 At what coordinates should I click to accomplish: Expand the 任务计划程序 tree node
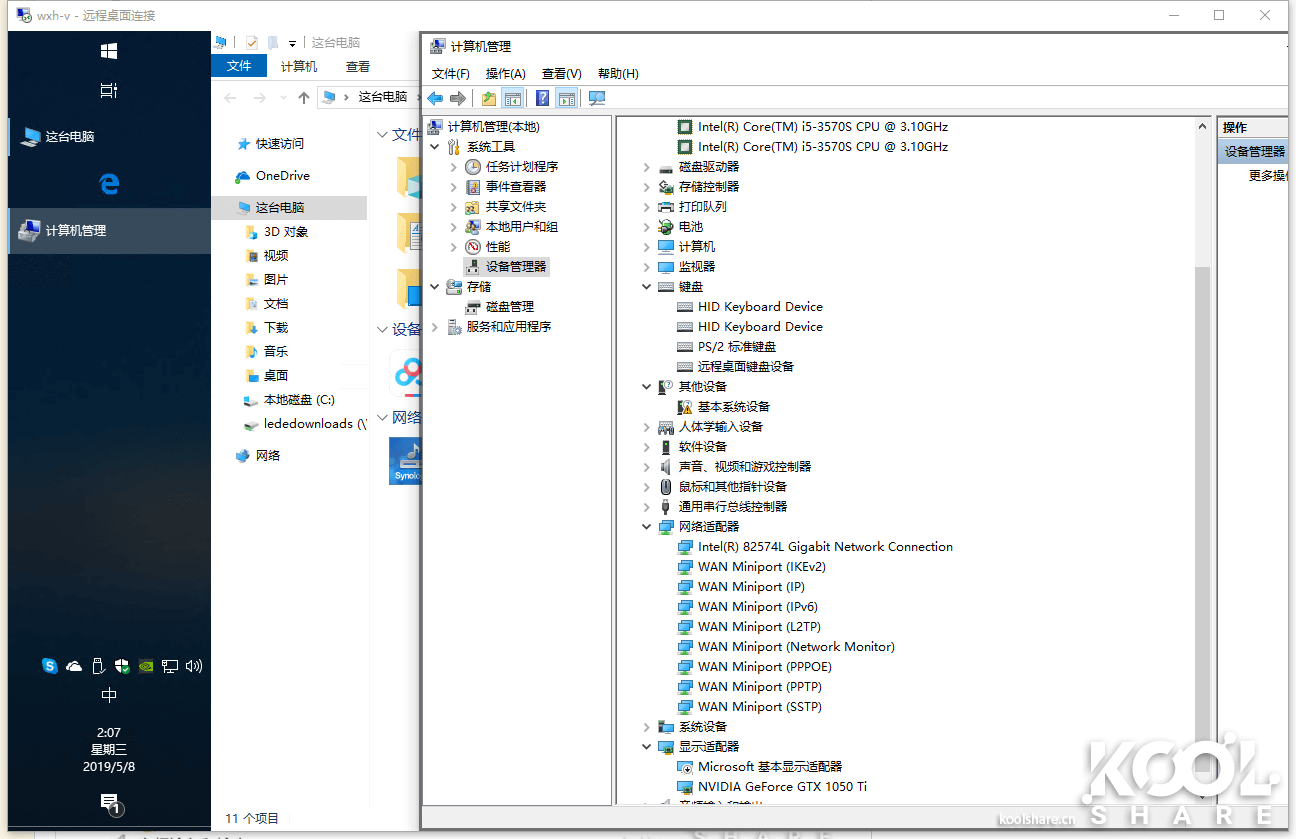tap(454, 167)
